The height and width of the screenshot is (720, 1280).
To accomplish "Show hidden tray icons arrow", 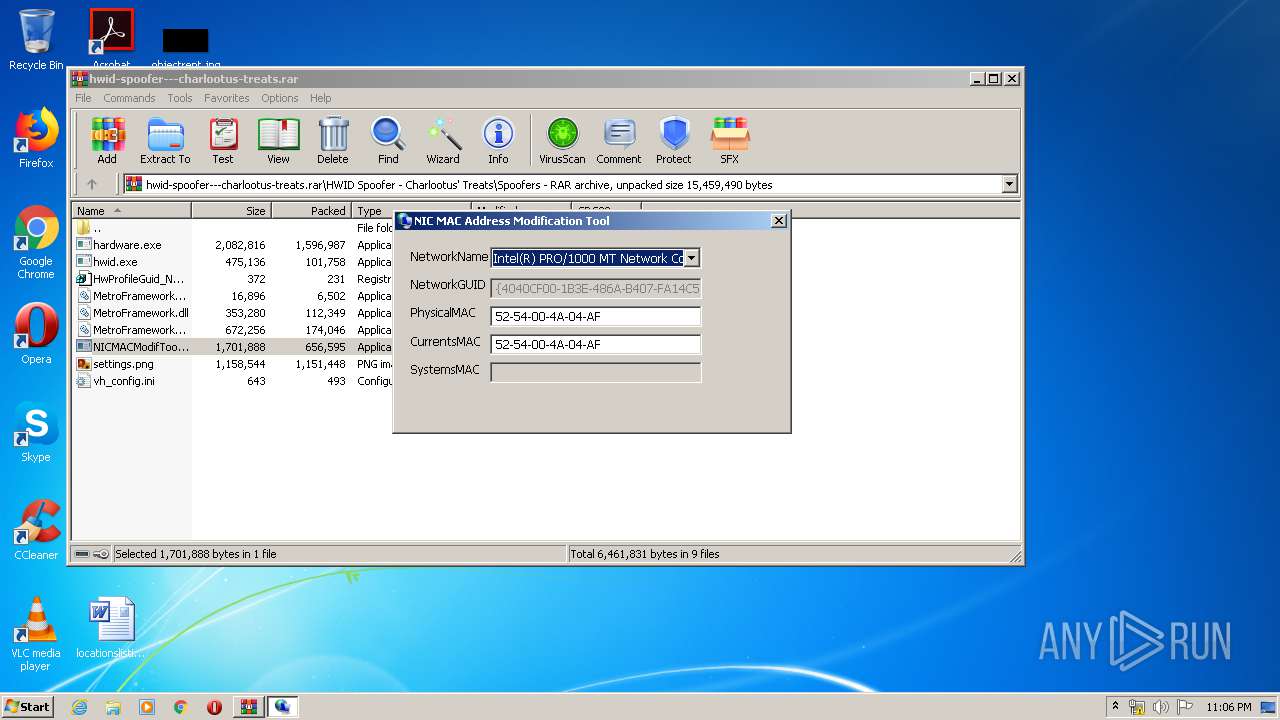I will pyautogui.click(x=1115, y=707).
